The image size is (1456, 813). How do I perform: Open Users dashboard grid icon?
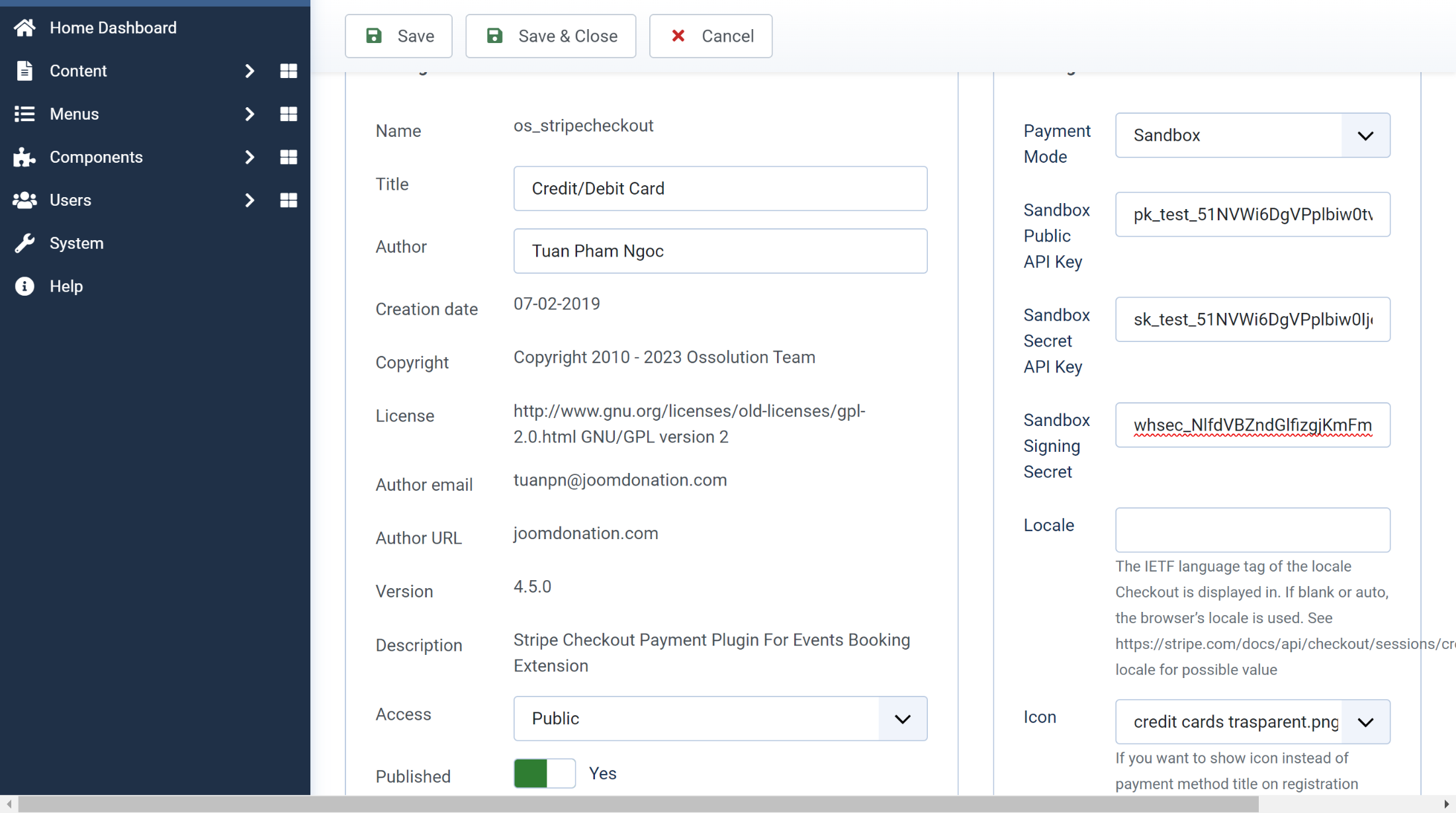tap(289, 200)
